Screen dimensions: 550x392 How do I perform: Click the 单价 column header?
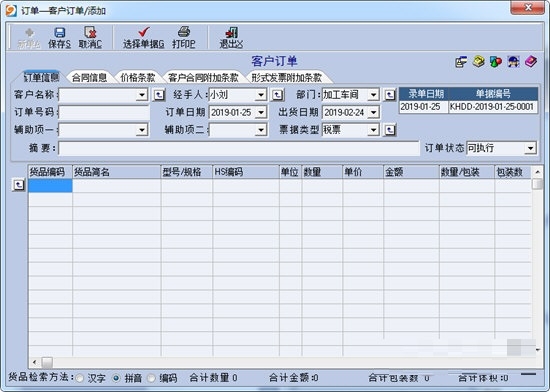tap(363, 172)
